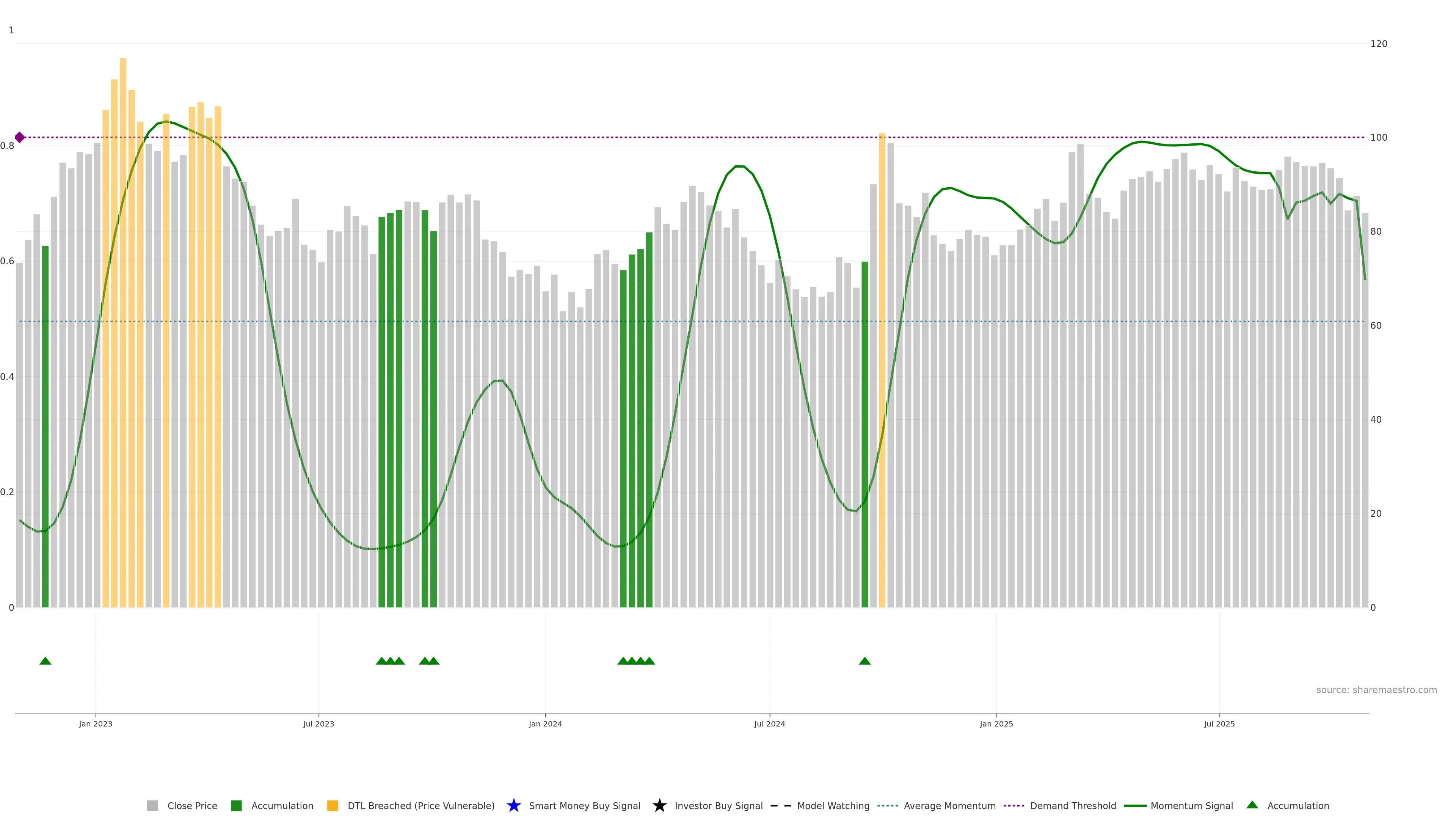The image size is (1456, 819).
Task: Click the Jan 2024 axis label
Action: click(x=545, y=723)
